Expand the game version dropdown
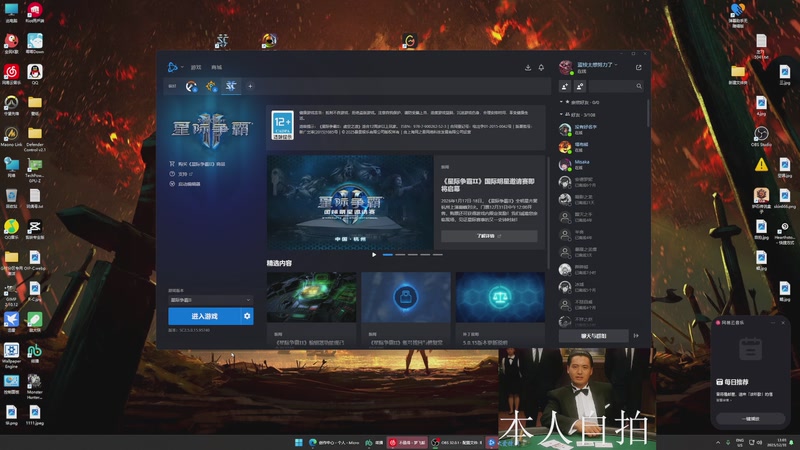The image size is (800, 450). pyautogui.click(x=210, y=300)
